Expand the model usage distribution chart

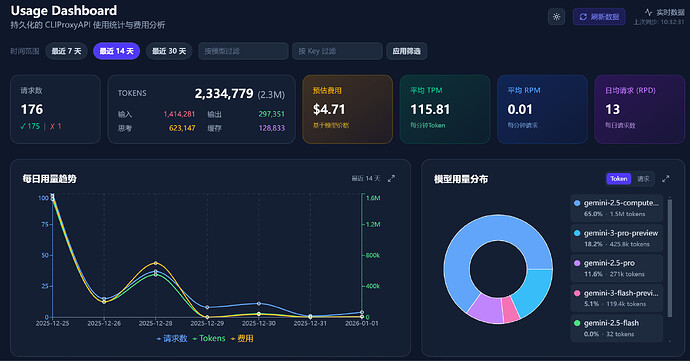pyautogui.click(x=665, y=179)
